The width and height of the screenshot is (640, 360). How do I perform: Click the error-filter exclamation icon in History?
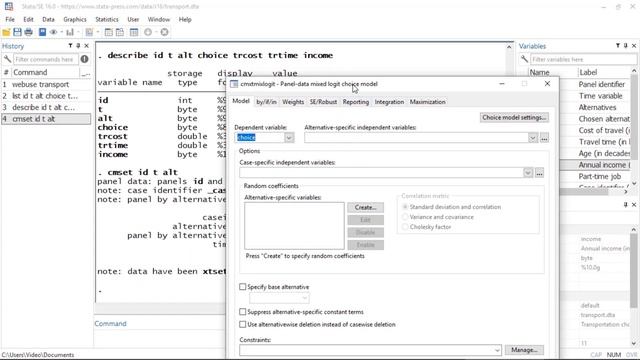tap(84, 59)
